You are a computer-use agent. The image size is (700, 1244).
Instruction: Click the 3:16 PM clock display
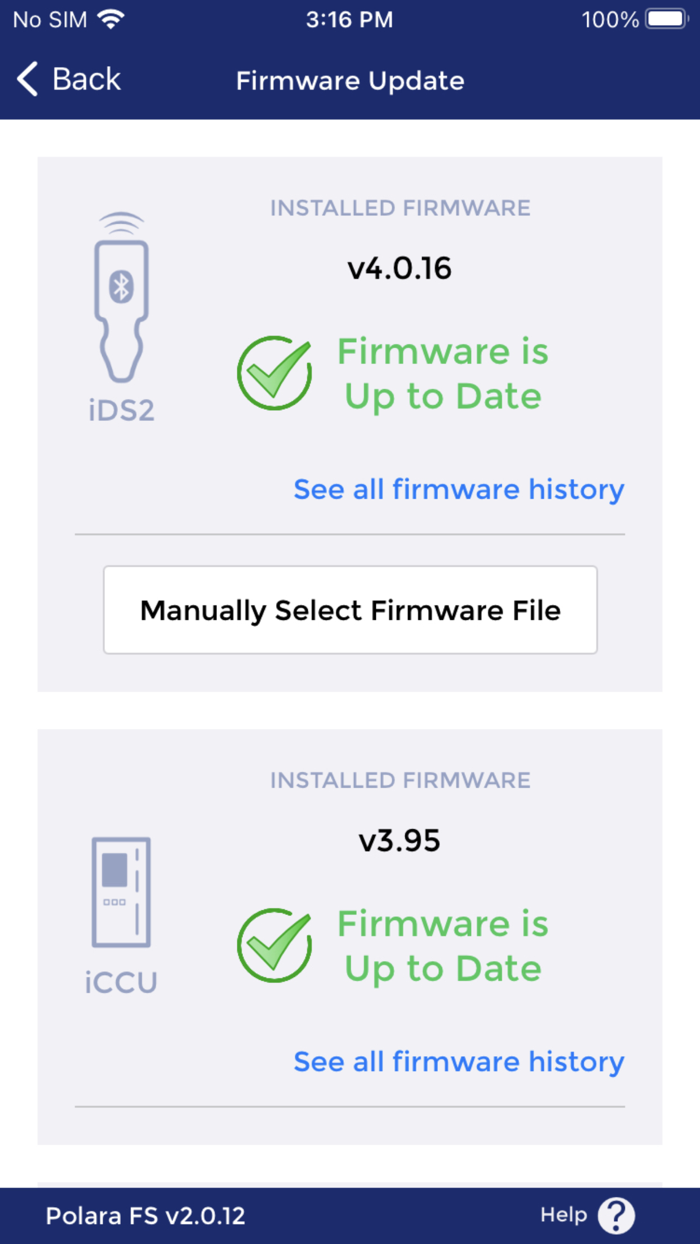(349, 18)
